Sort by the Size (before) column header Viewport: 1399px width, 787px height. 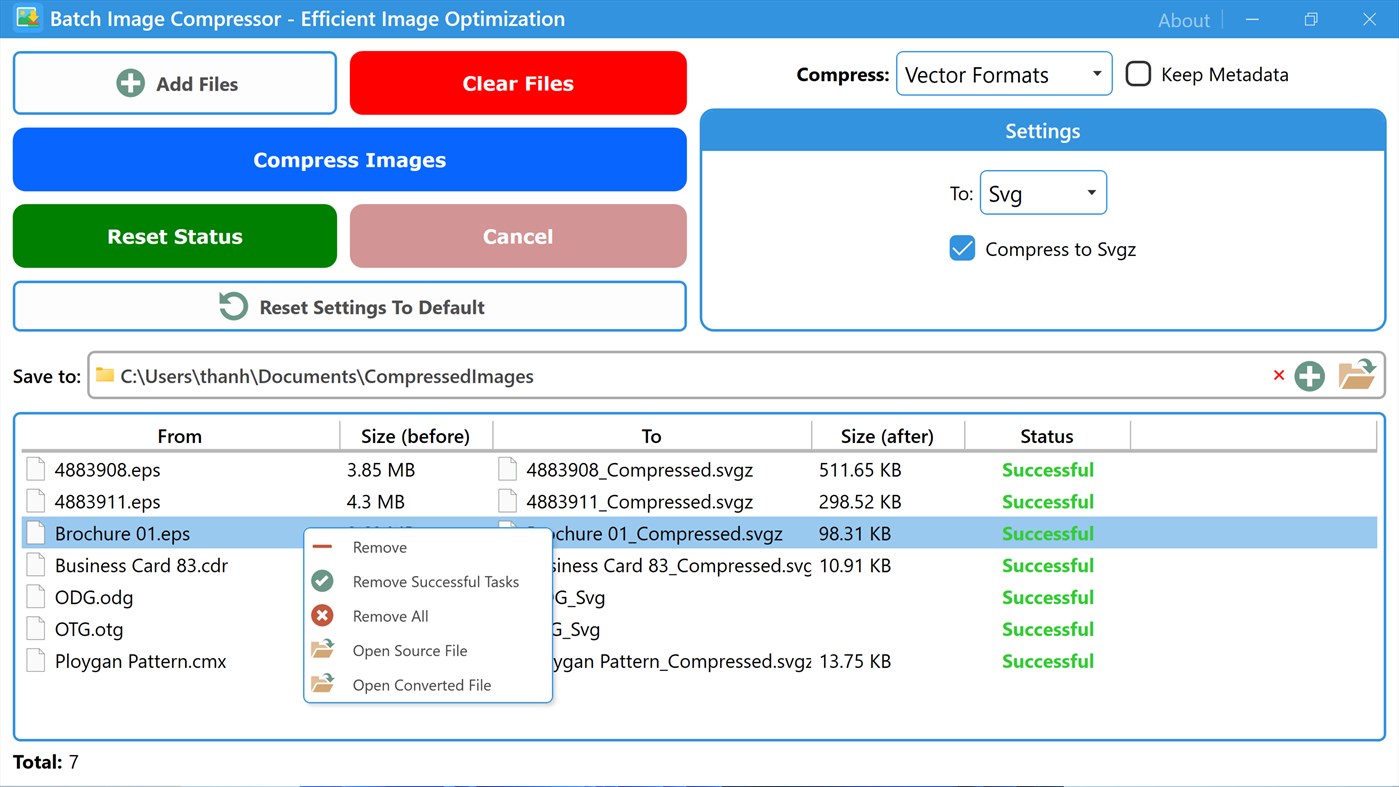(416, 436)
